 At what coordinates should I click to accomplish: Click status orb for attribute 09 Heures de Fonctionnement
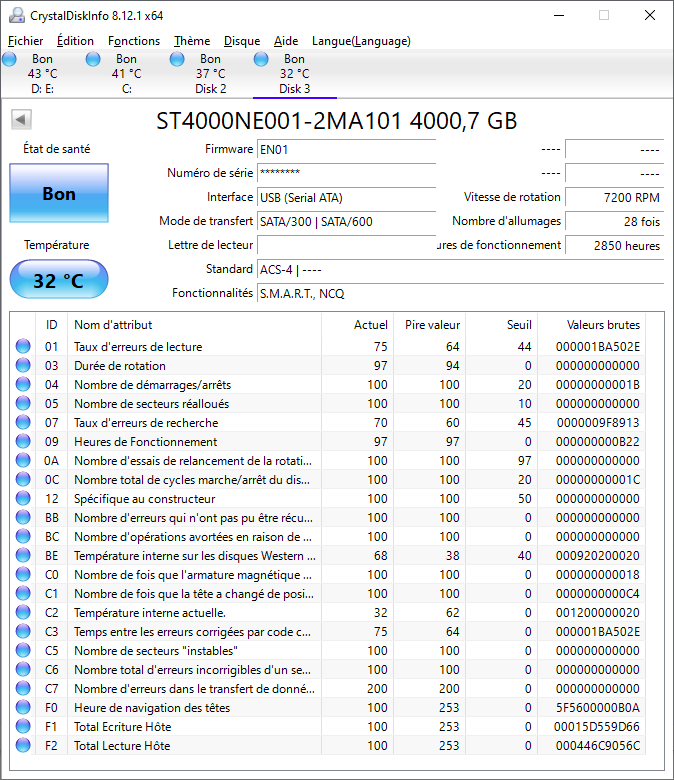23,441
